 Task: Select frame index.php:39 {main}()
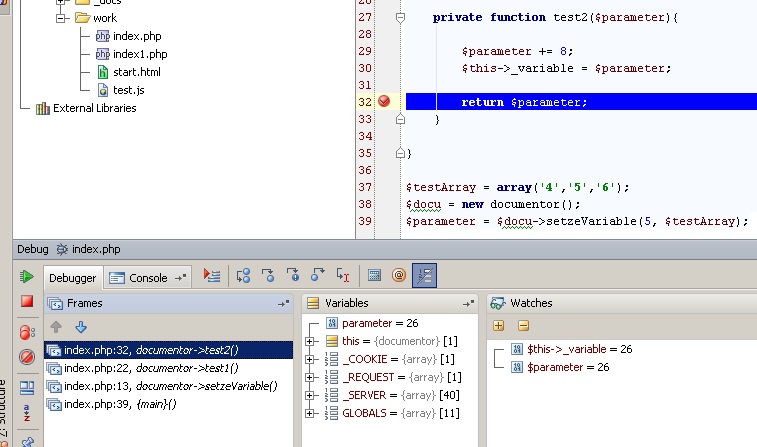pos(168,404)
